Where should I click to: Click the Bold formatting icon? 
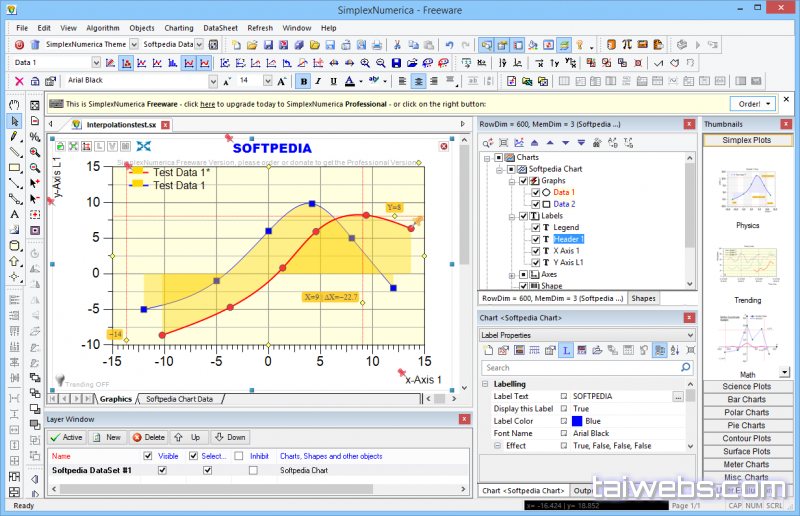click(303, 81)
